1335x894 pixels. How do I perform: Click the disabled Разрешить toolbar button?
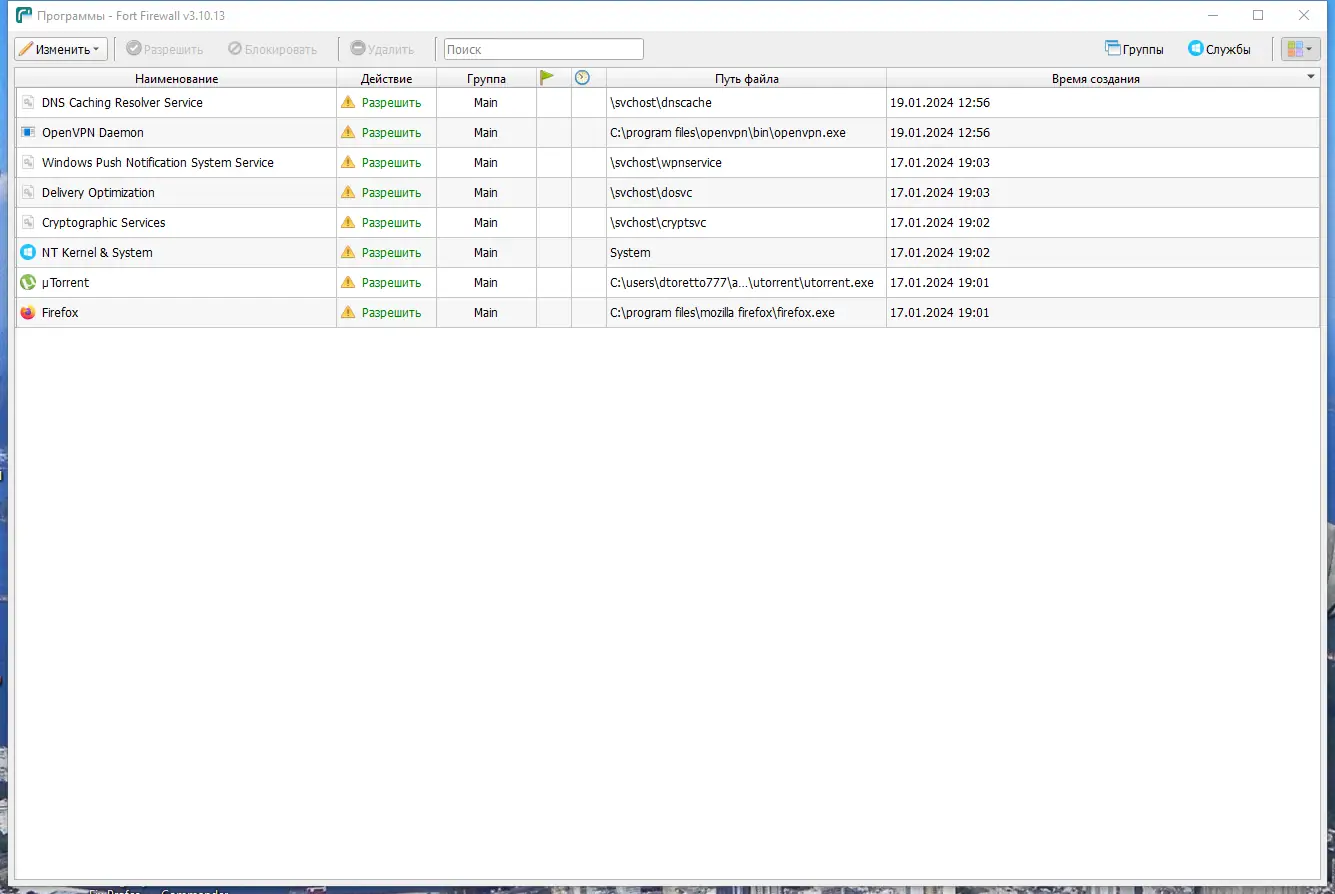pos(164,49)
